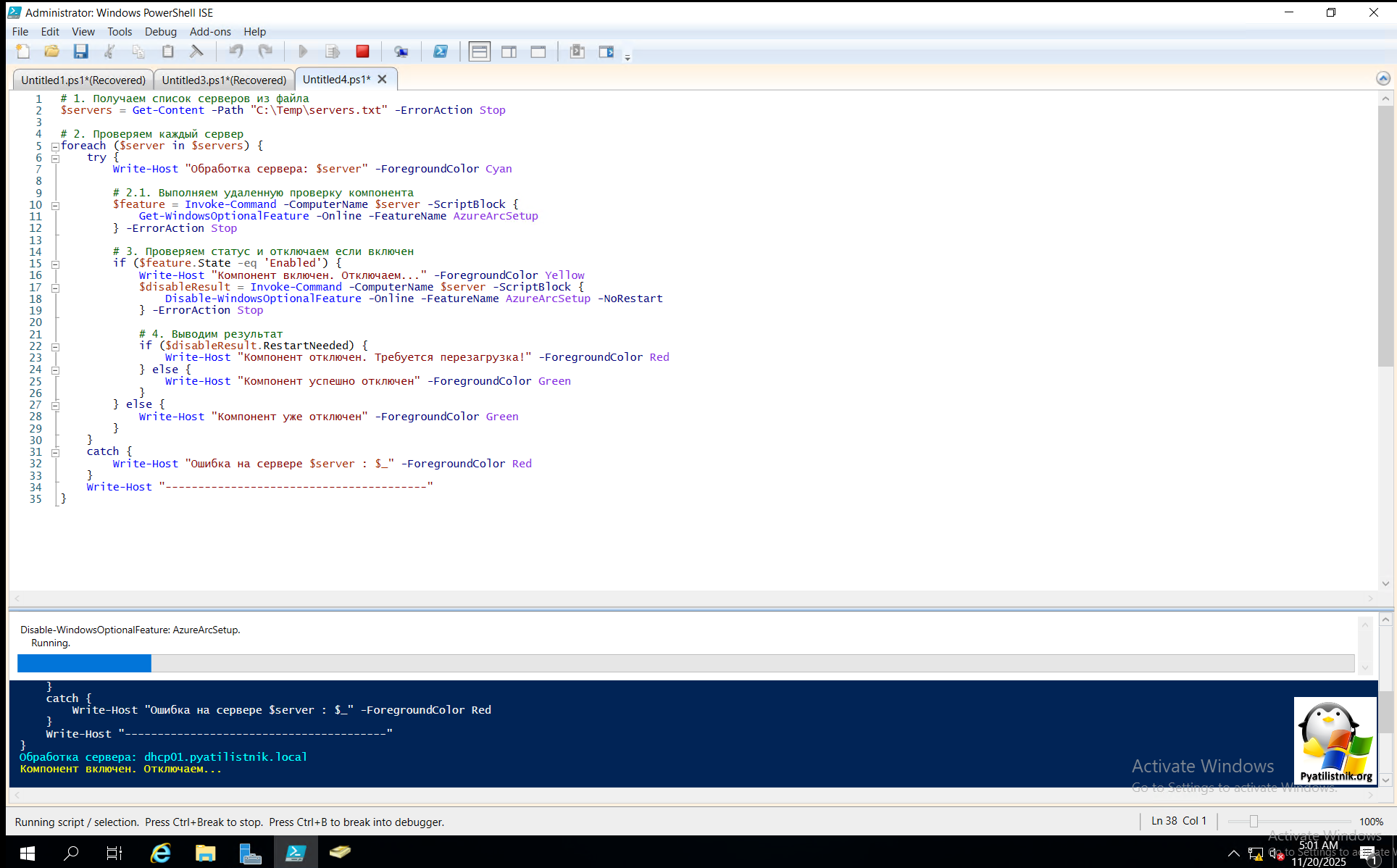Click the Open script folder icon
This screenshot has height=868, width=1397.
(x=51, y=51)
